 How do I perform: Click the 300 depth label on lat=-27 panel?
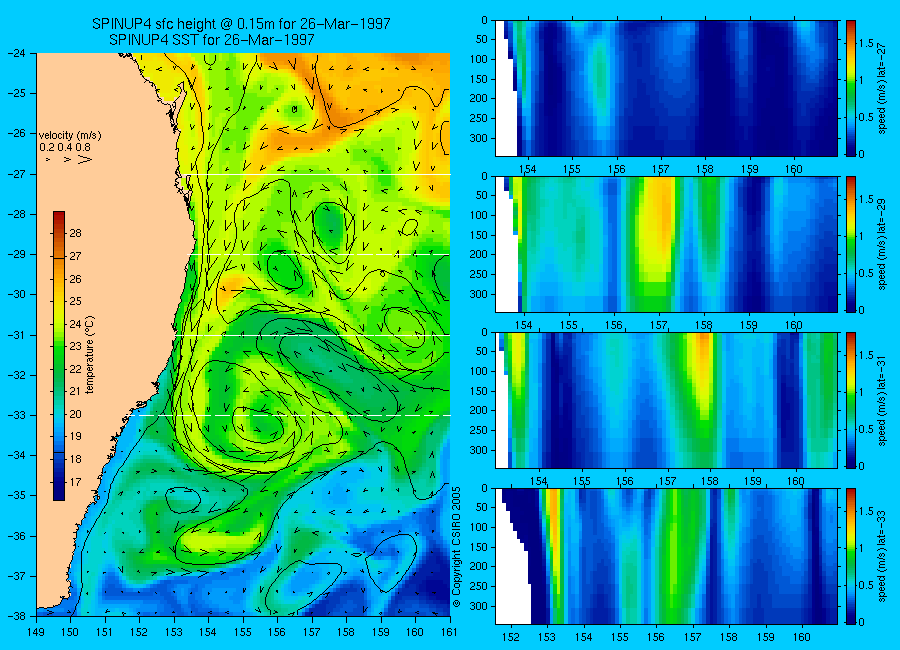click(x=479, y=138)
